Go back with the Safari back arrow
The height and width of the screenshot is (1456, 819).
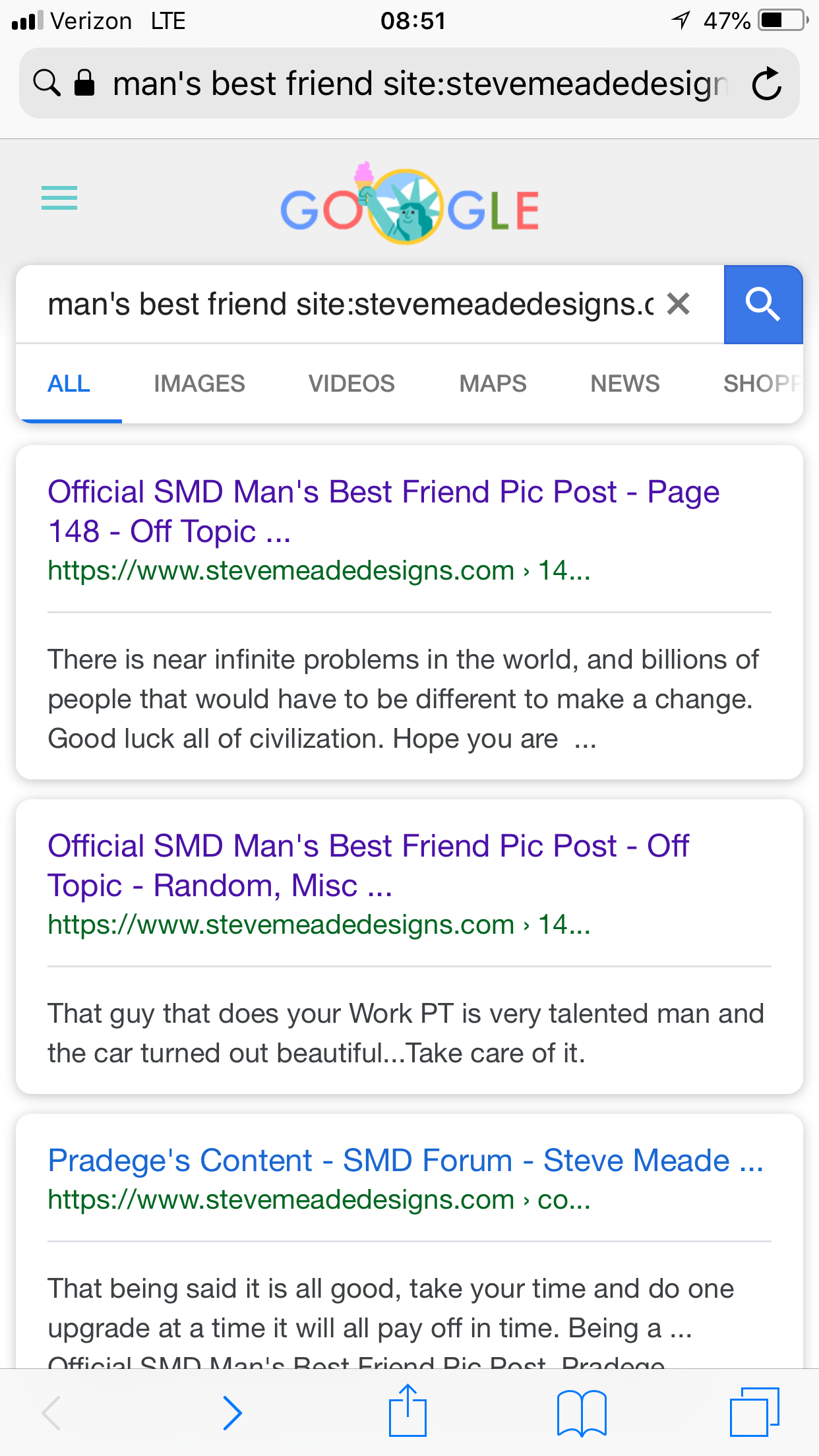coord(51,1412)
